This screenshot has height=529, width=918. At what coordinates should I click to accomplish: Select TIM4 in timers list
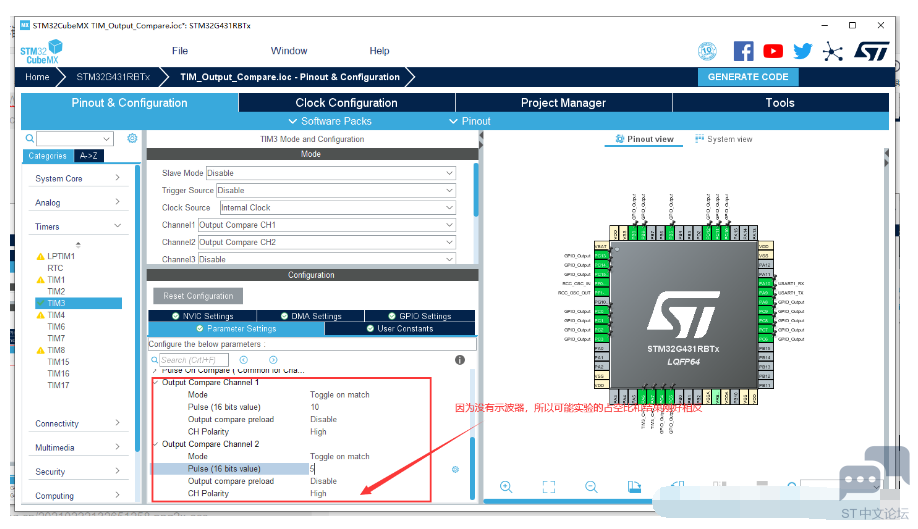click(56, 315)
